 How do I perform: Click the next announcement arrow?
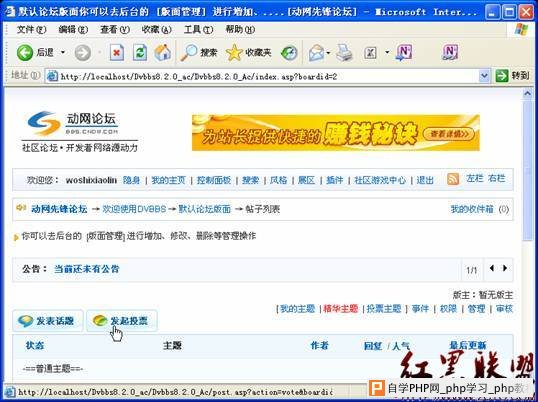[x=505, y=268]
